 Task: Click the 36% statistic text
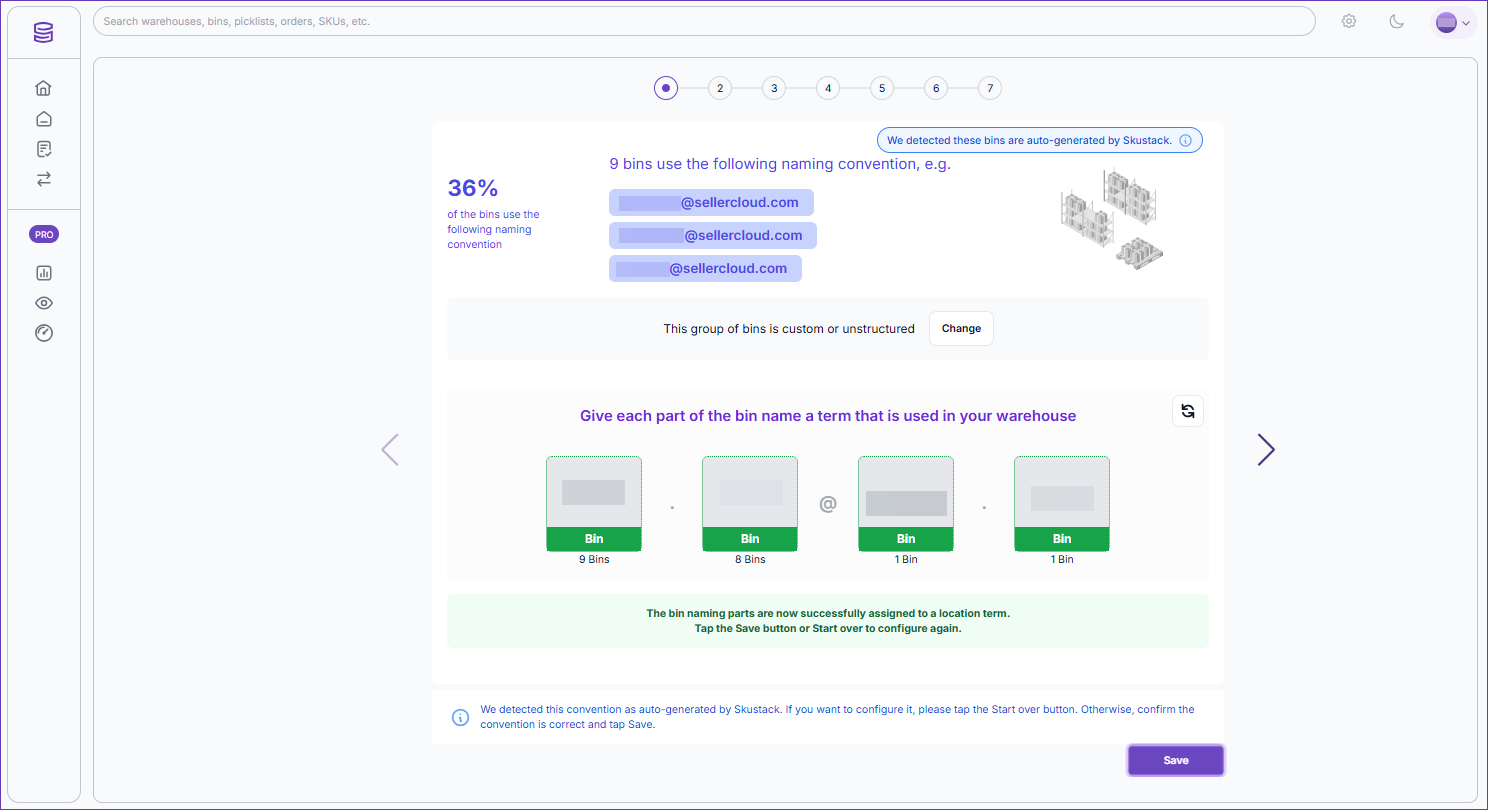pyautogui.click(x=473, y=188)
